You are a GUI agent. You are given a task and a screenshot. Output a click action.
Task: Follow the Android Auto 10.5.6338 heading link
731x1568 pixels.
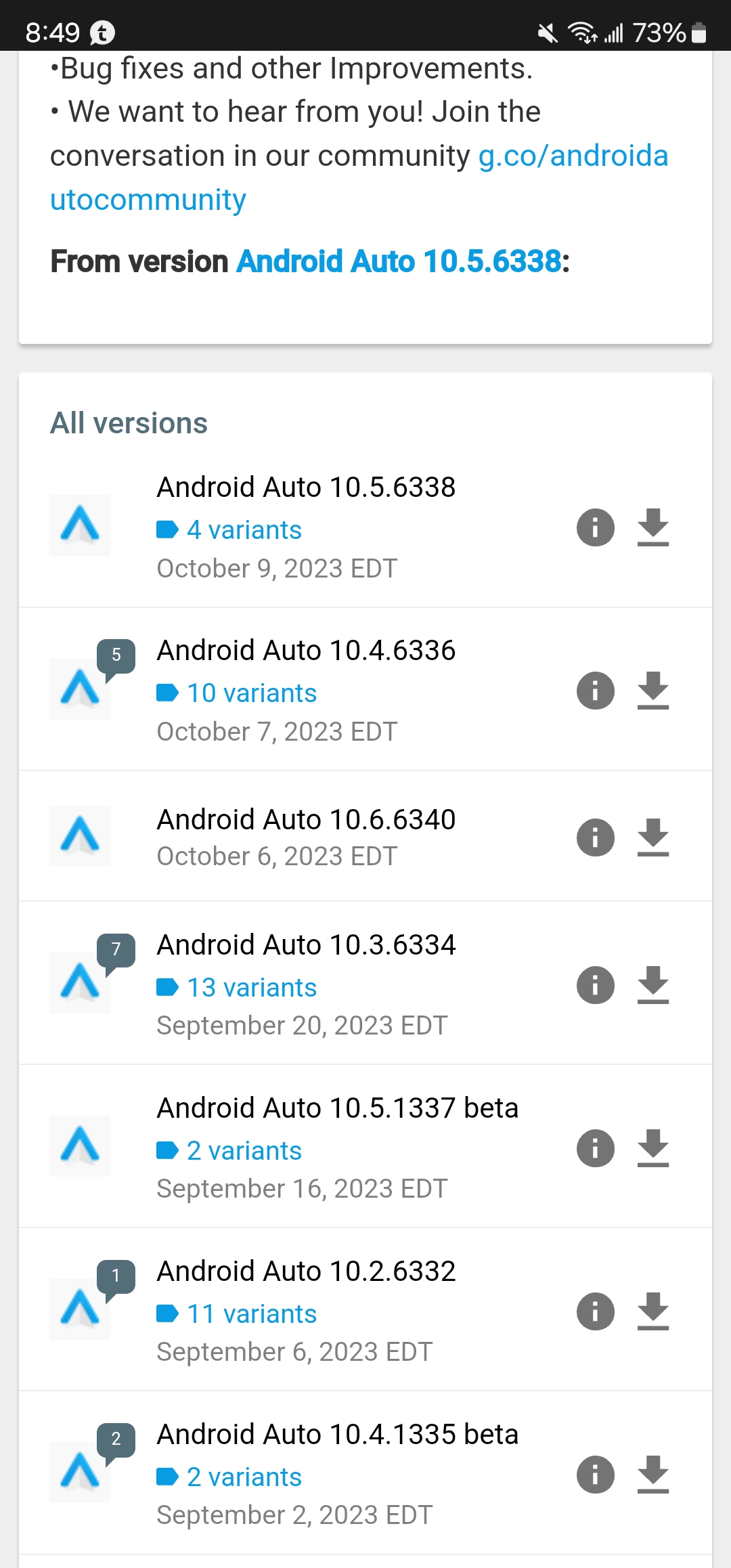point(399,261)
